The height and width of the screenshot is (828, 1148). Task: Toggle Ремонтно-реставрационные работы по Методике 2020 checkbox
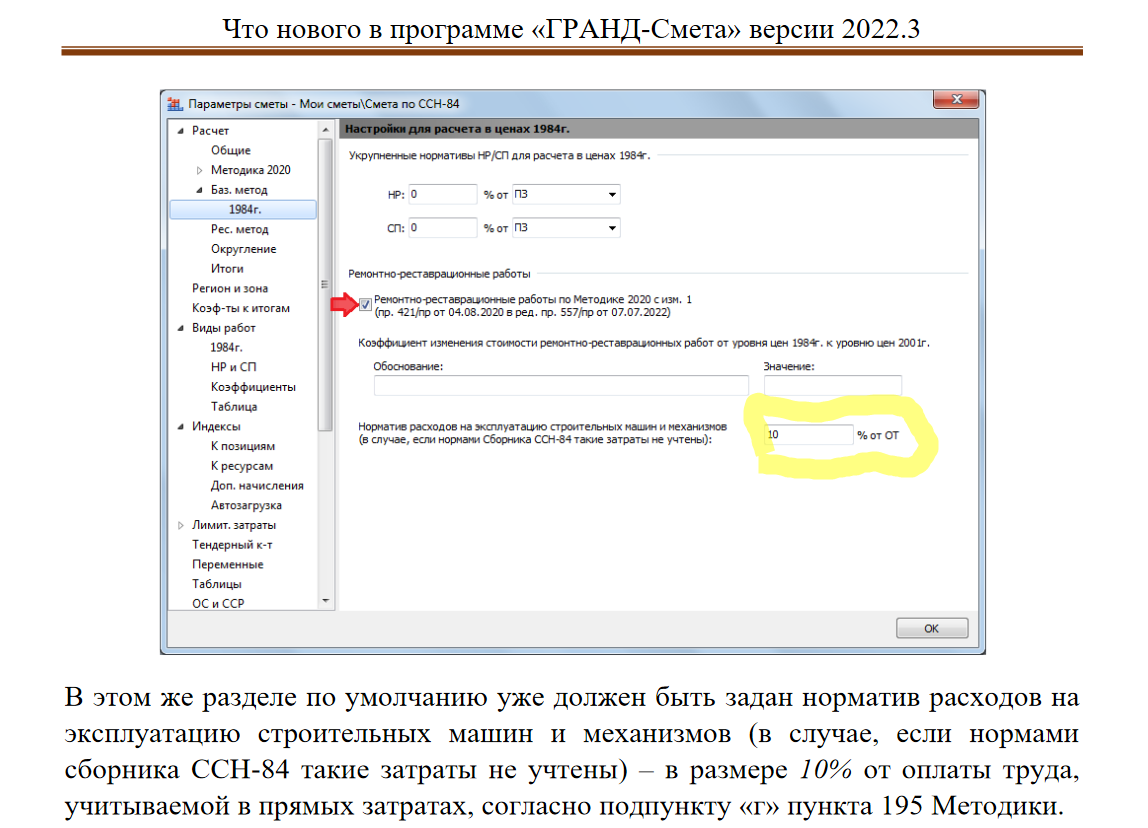pyautogui.click(x=365, y=305)
